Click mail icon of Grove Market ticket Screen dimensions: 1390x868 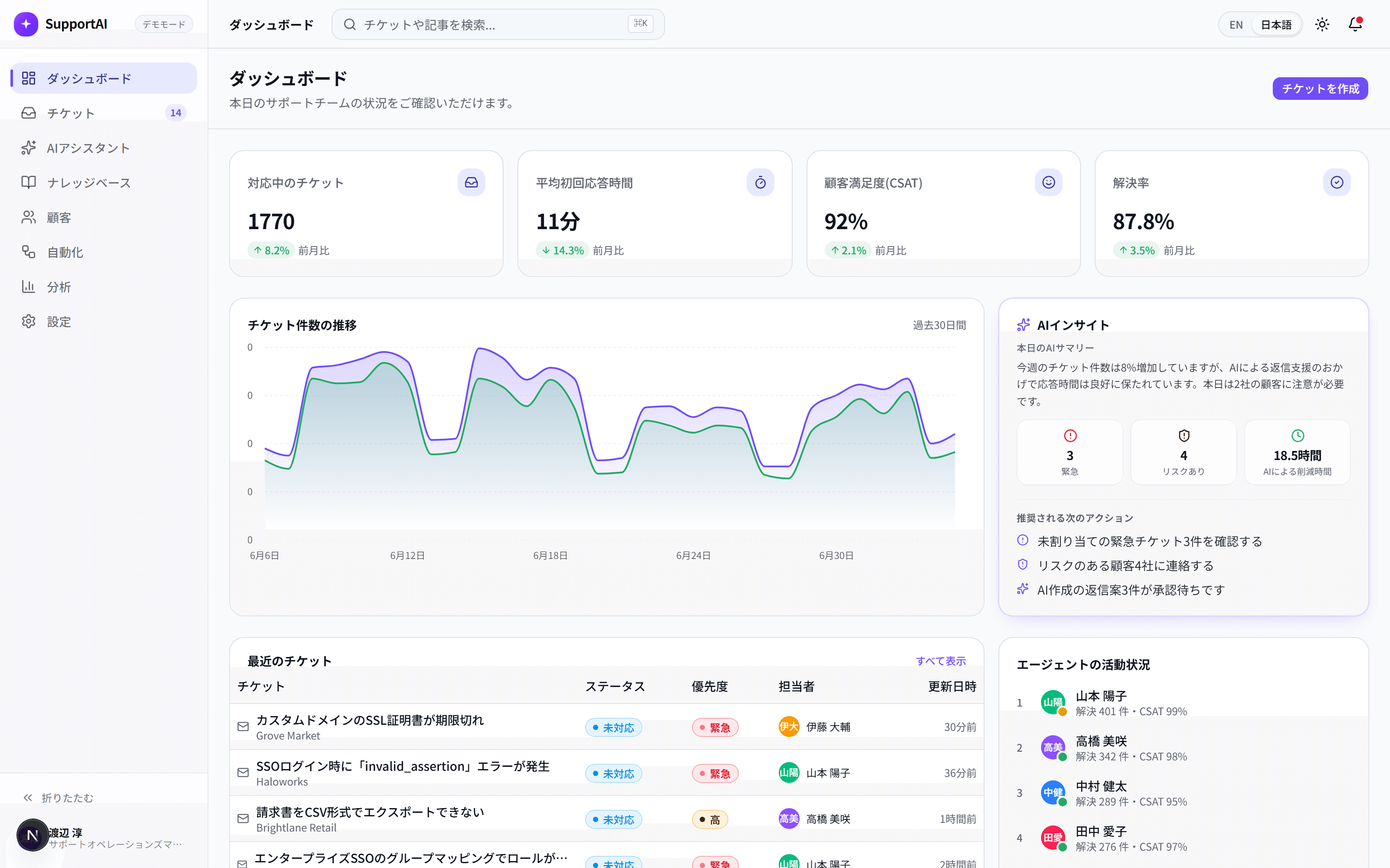(243, 727)
